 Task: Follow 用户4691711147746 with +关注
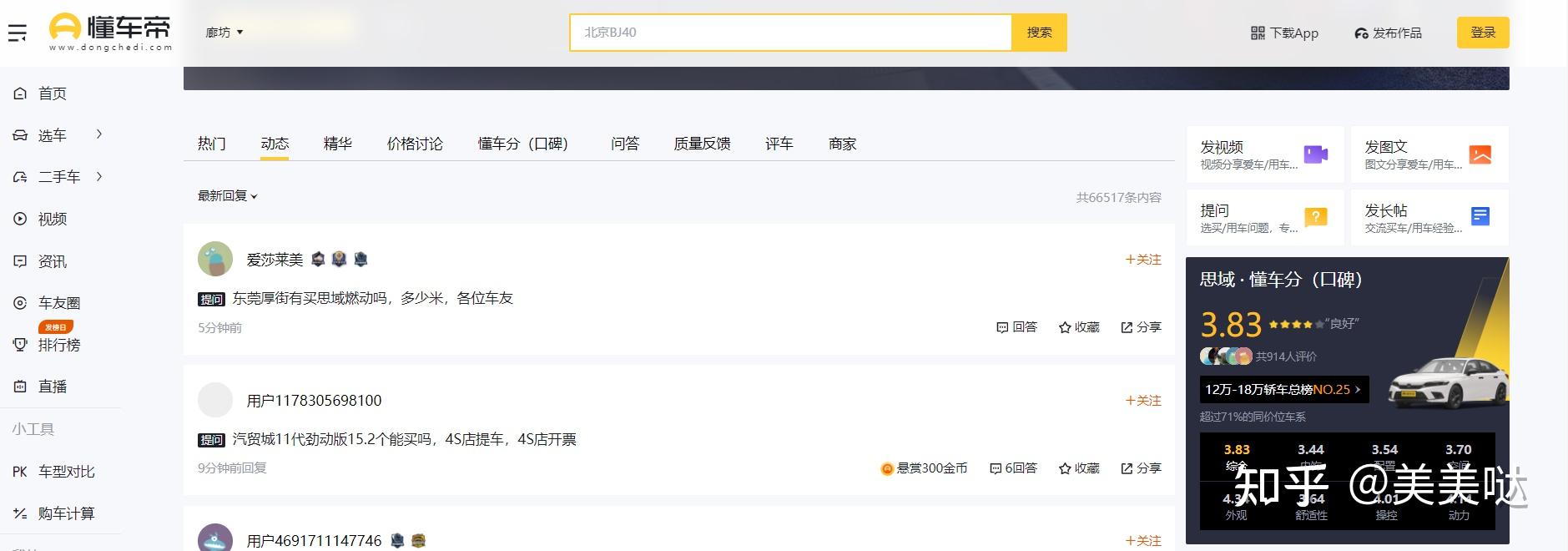click(1143, 541)
